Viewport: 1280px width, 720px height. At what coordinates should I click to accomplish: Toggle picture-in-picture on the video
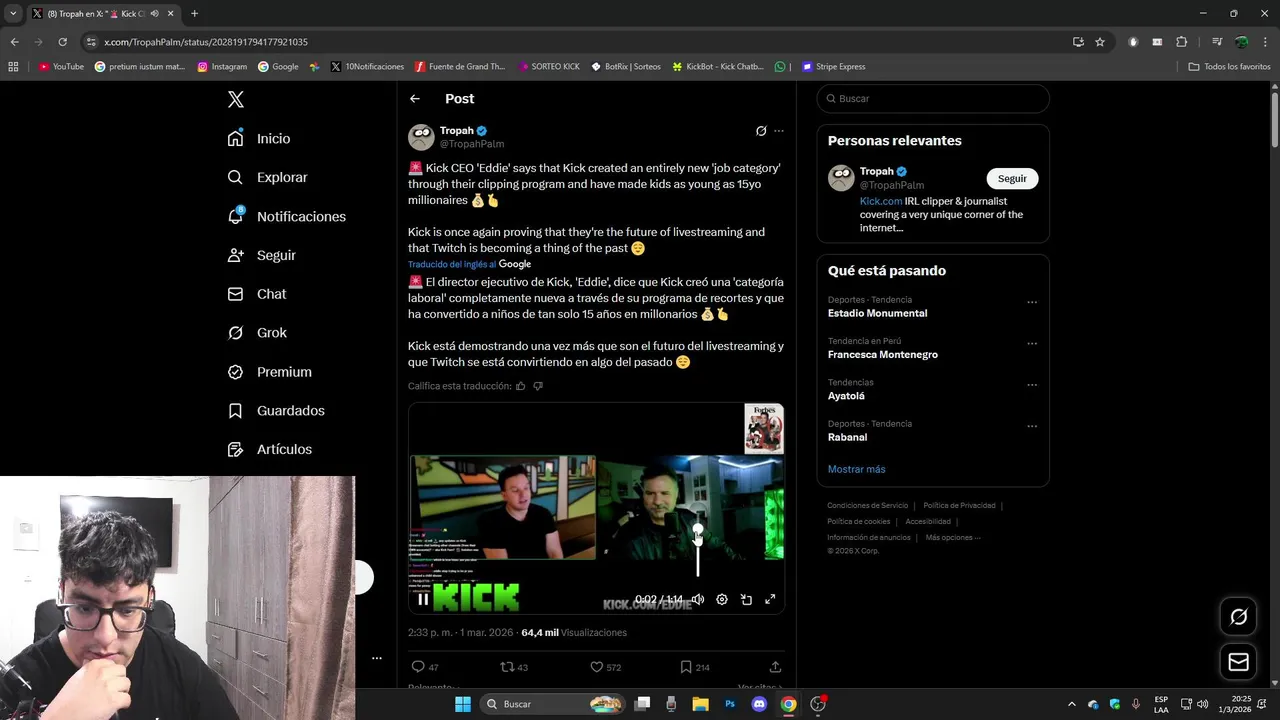tap(746, 599)
